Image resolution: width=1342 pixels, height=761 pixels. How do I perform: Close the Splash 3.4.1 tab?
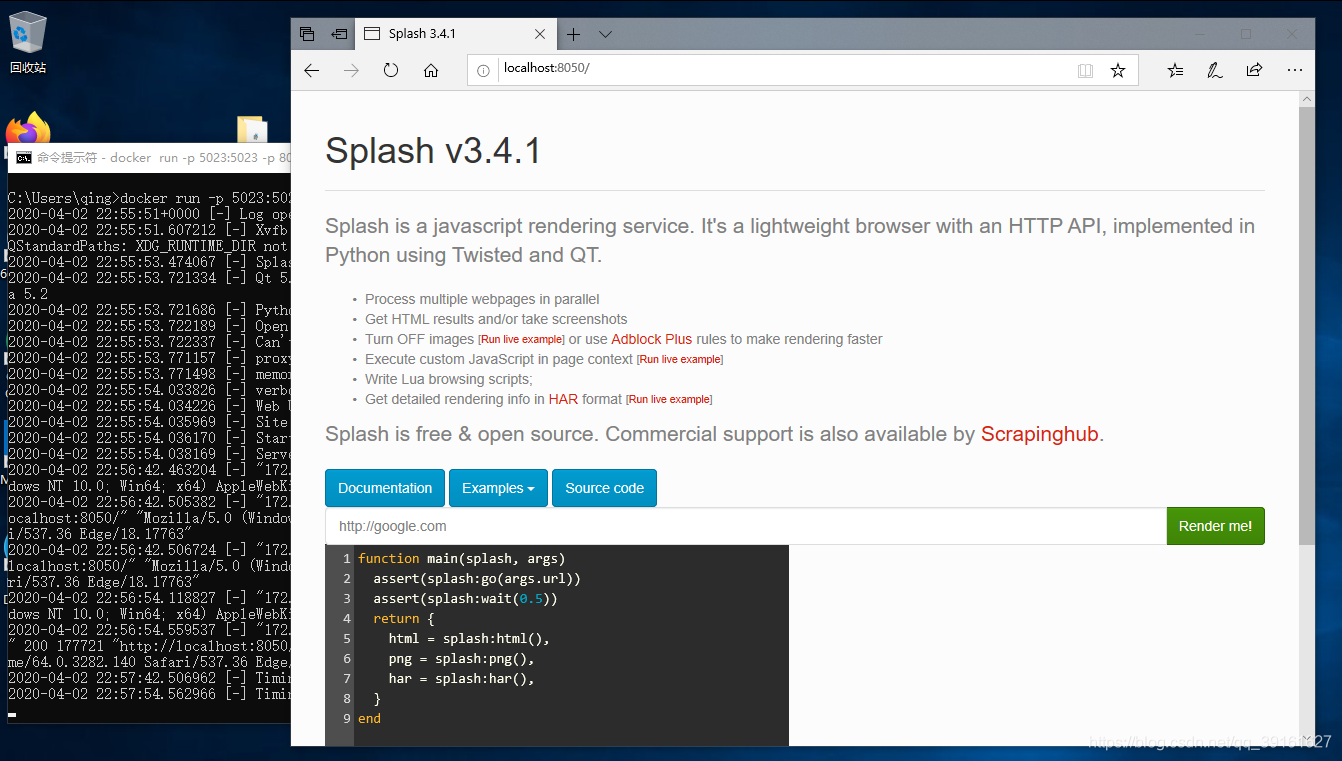tap(540, 34)
